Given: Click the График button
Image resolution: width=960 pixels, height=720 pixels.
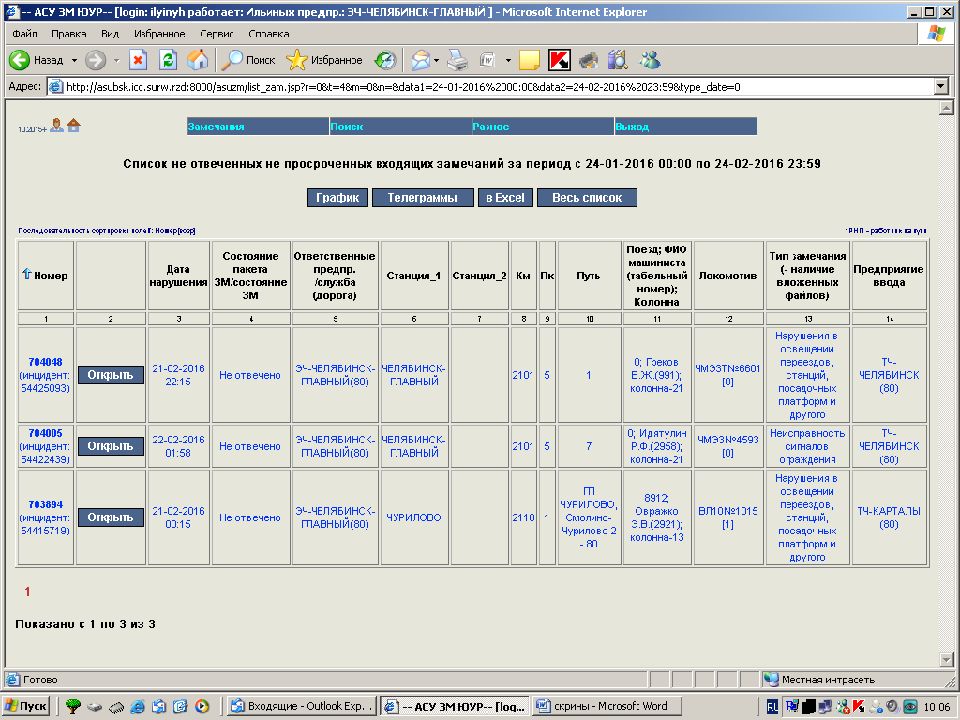Looking at the screenshot, I should point(337,198).
